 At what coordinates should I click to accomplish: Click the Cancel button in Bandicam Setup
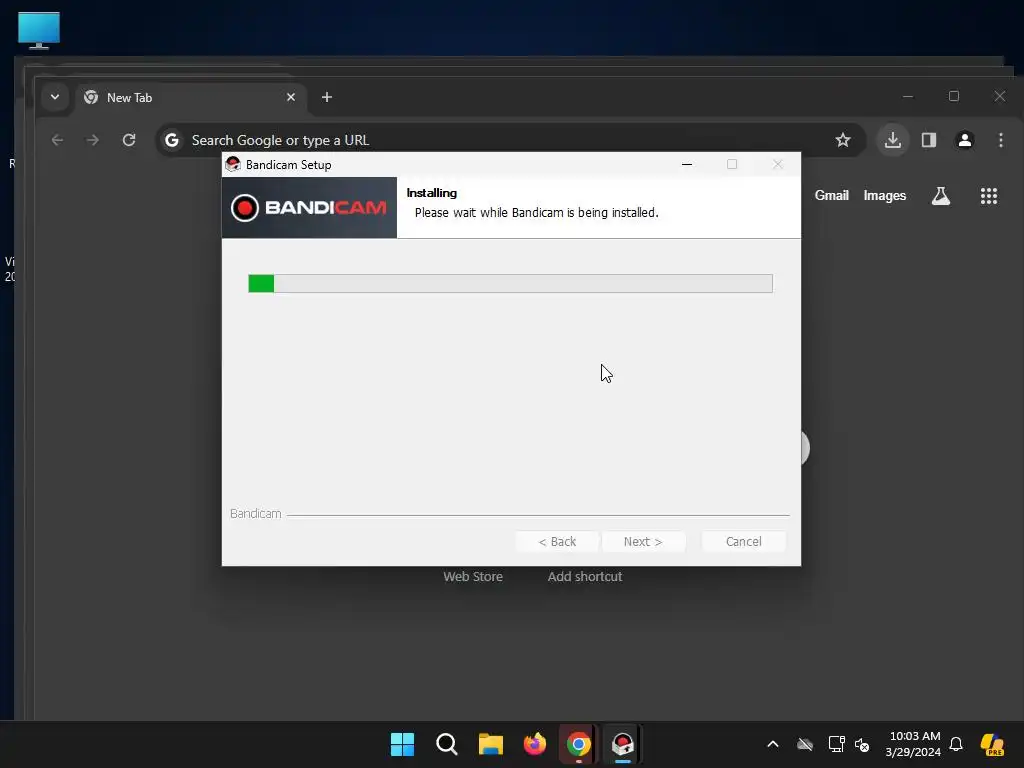pos(743,541)
